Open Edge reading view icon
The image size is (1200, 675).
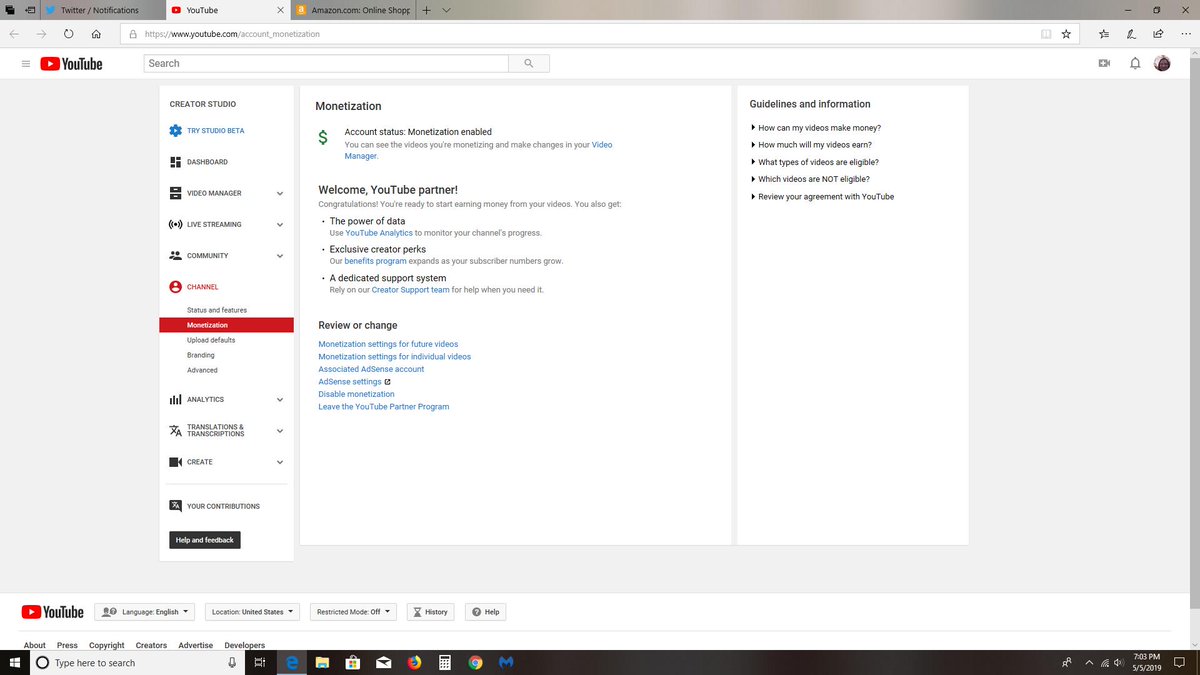coord(1046,33)
